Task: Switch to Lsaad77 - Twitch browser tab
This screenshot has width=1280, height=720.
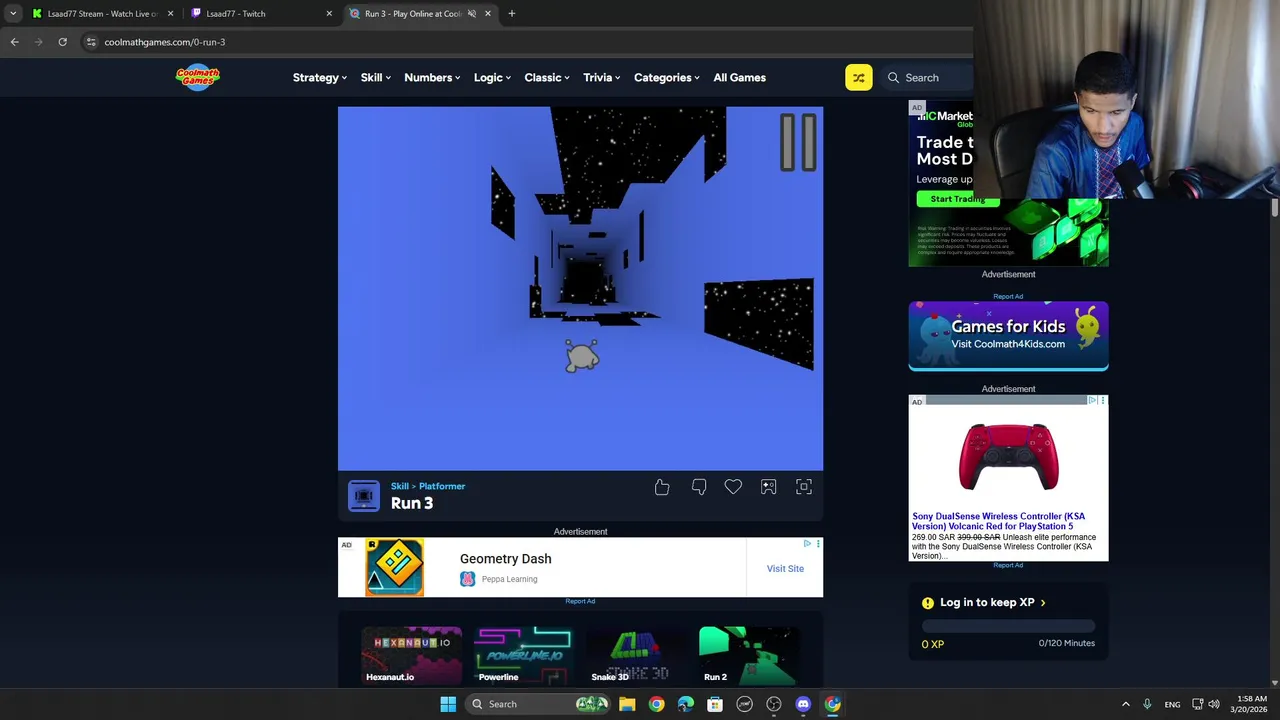Action: (262, 14)
